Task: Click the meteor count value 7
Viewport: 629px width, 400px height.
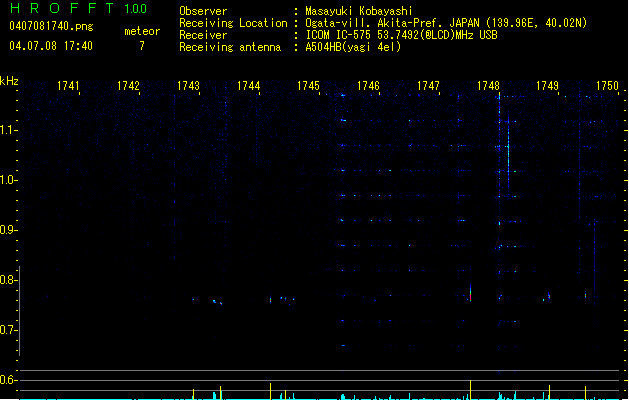Action: point(142,46)
